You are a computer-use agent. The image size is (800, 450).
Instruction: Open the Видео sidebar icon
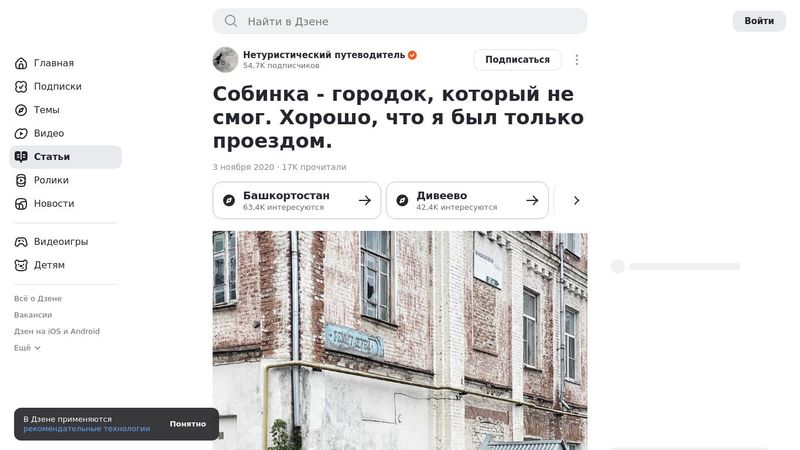tap(21, 134)
